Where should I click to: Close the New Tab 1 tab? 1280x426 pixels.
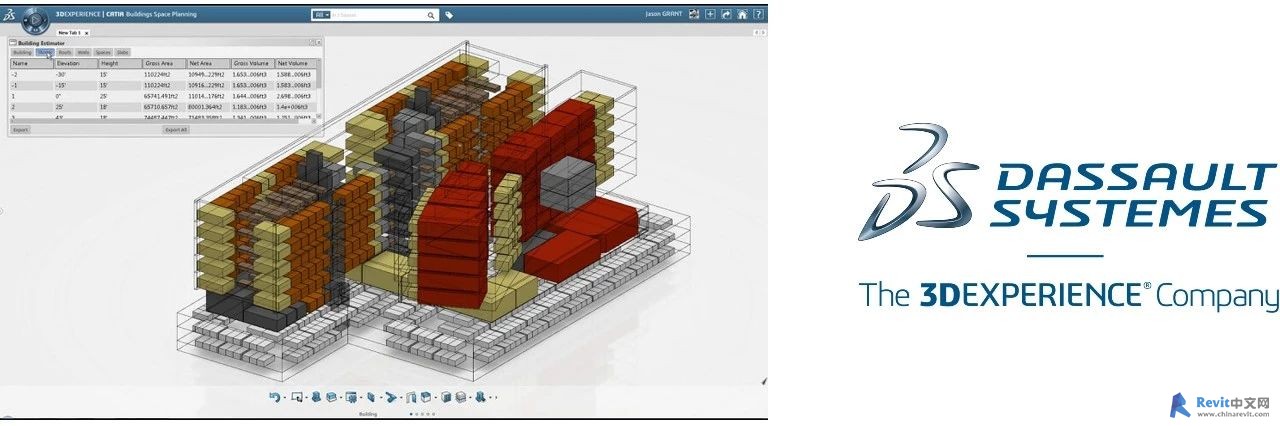(86, 32)
